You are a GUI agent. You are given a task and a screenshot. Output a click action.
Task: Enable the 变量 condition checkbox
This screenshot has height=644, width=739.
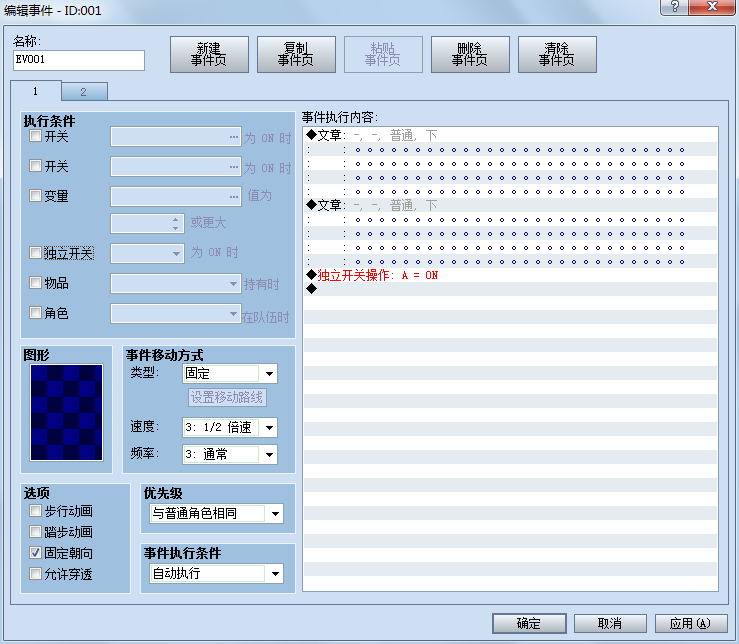(35, 196)
